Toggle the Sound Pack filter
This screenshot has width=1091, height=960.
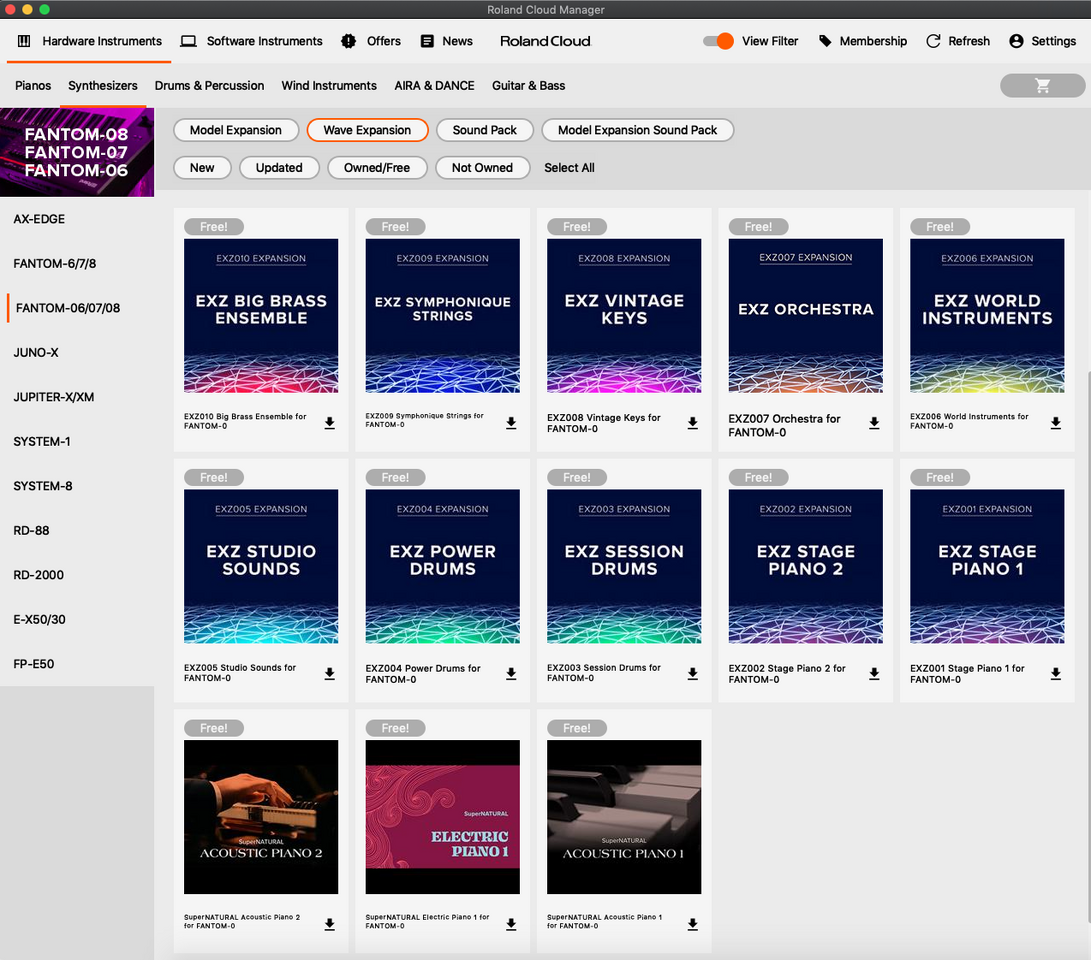485,130
